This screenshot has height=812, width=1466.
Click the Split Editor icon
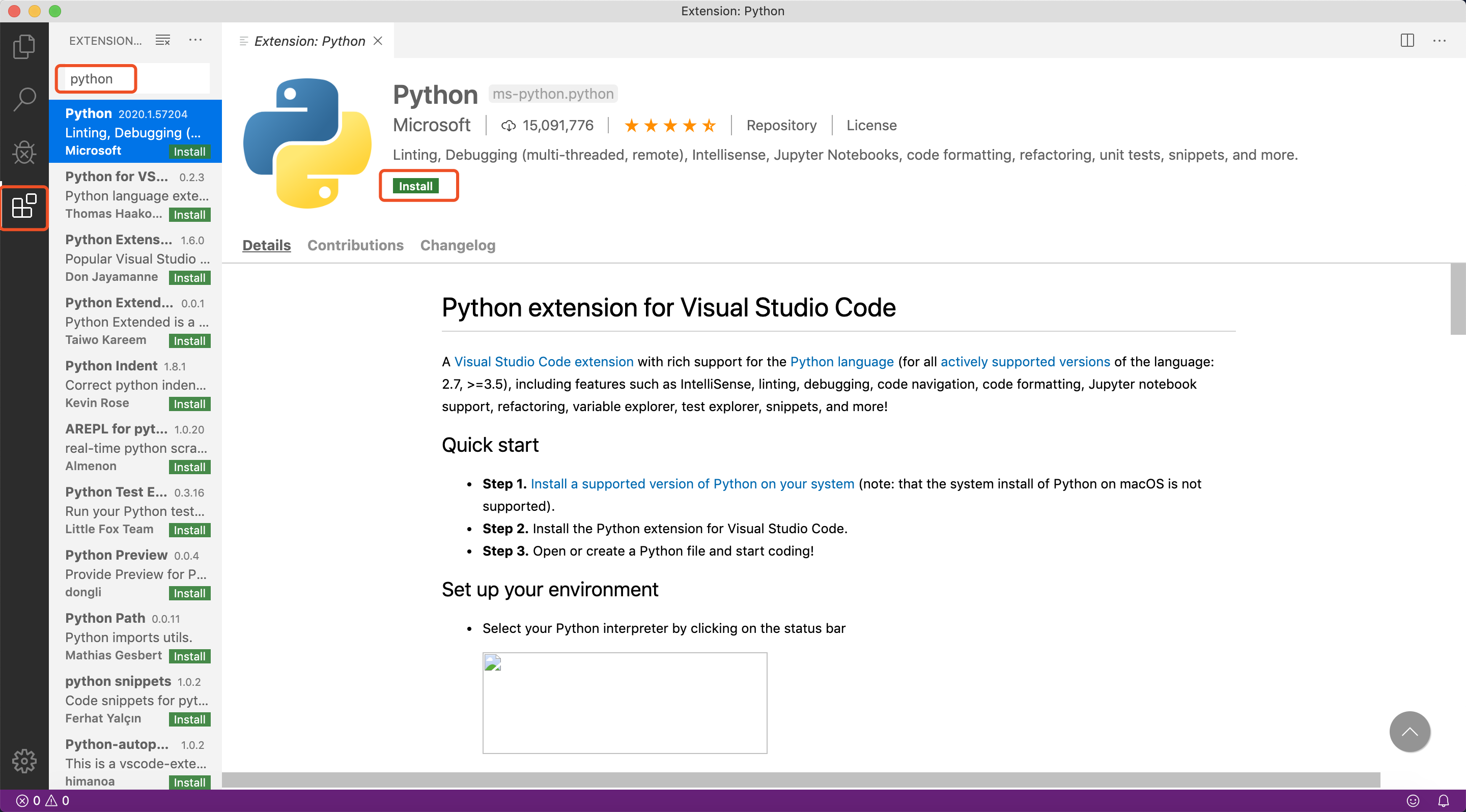pyautogui.click(x=1407, y=40)
